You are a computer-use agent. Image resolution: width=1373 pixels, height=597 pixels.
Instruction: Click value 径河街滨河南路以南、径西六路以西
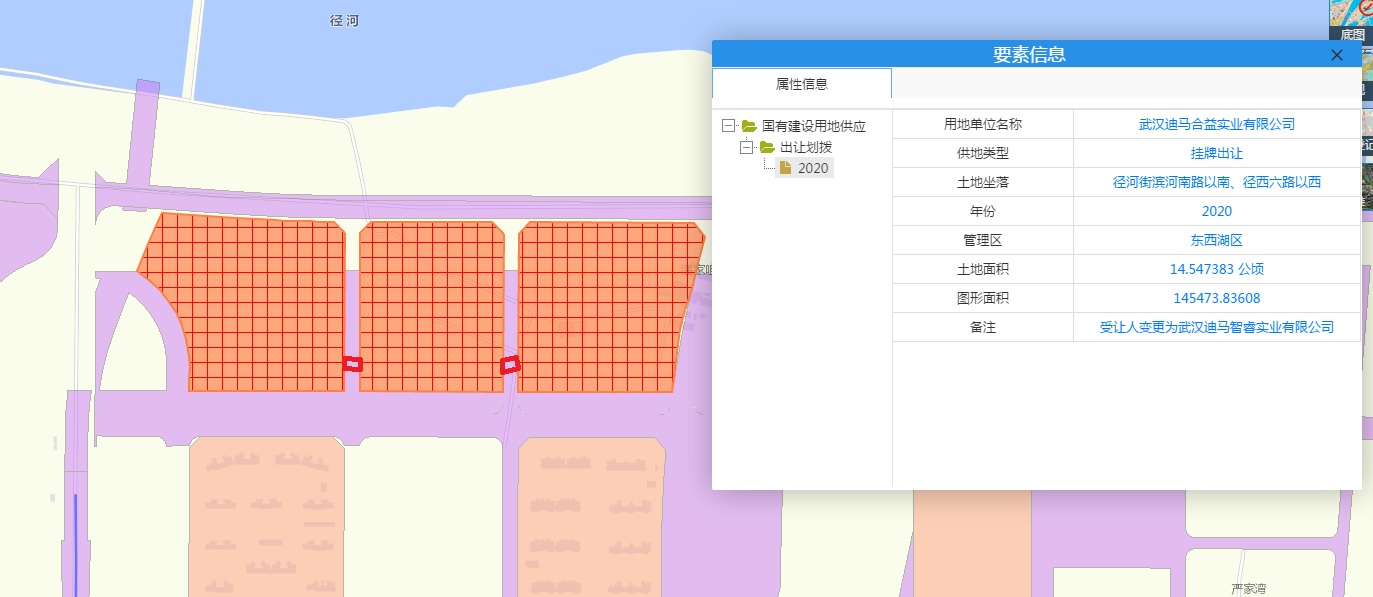1217,182
